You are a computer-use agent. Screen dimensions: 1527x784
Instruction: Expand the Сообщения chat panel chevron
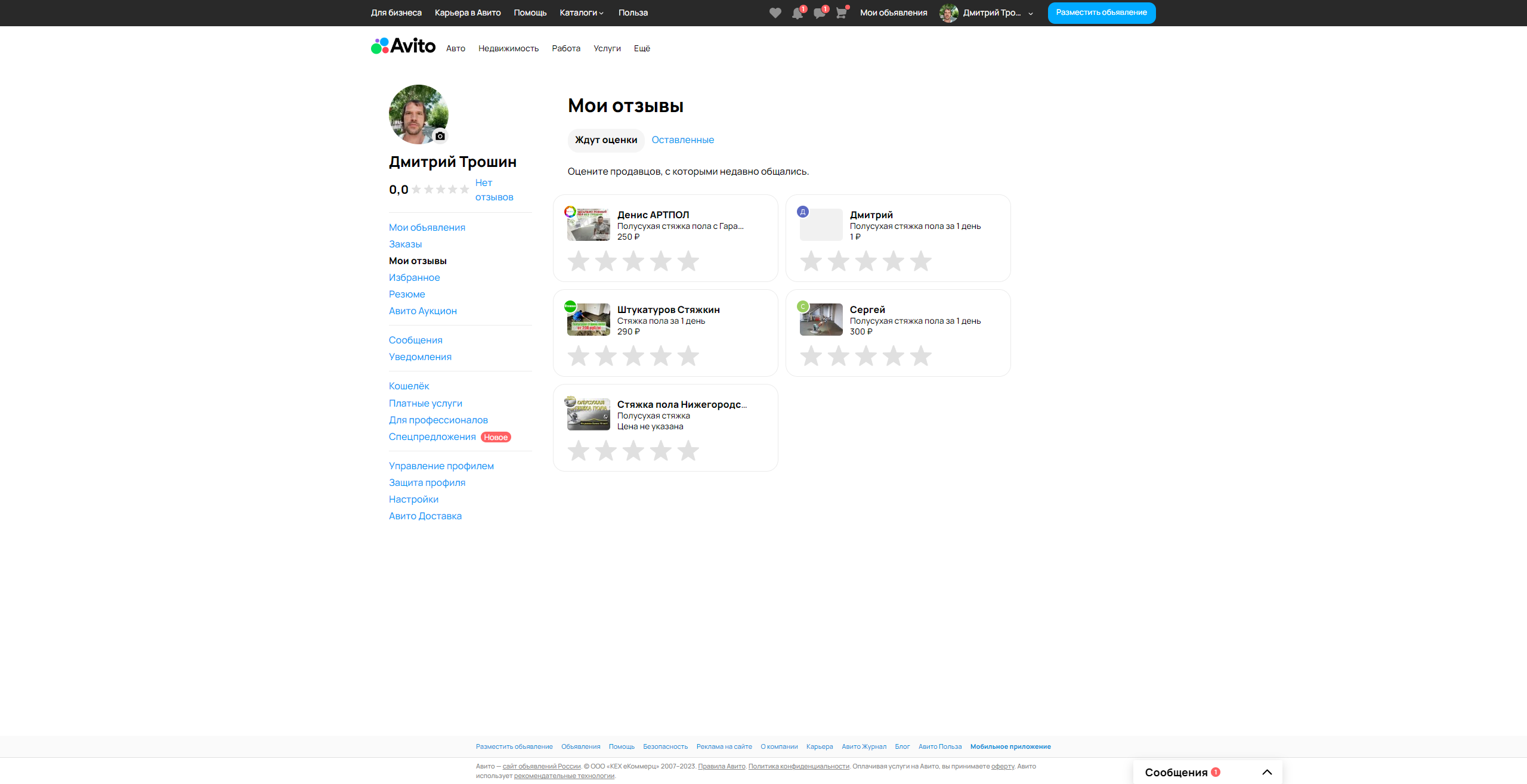[1268, 772]
